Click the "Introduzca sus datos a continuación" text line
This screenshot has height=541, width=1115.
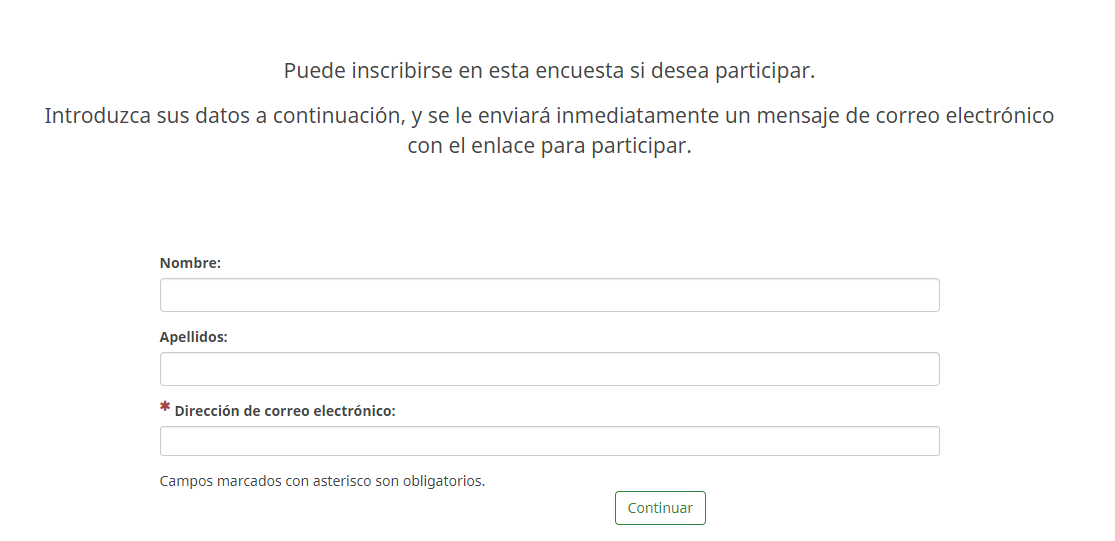pyautogui.click(x=549, y=116)
